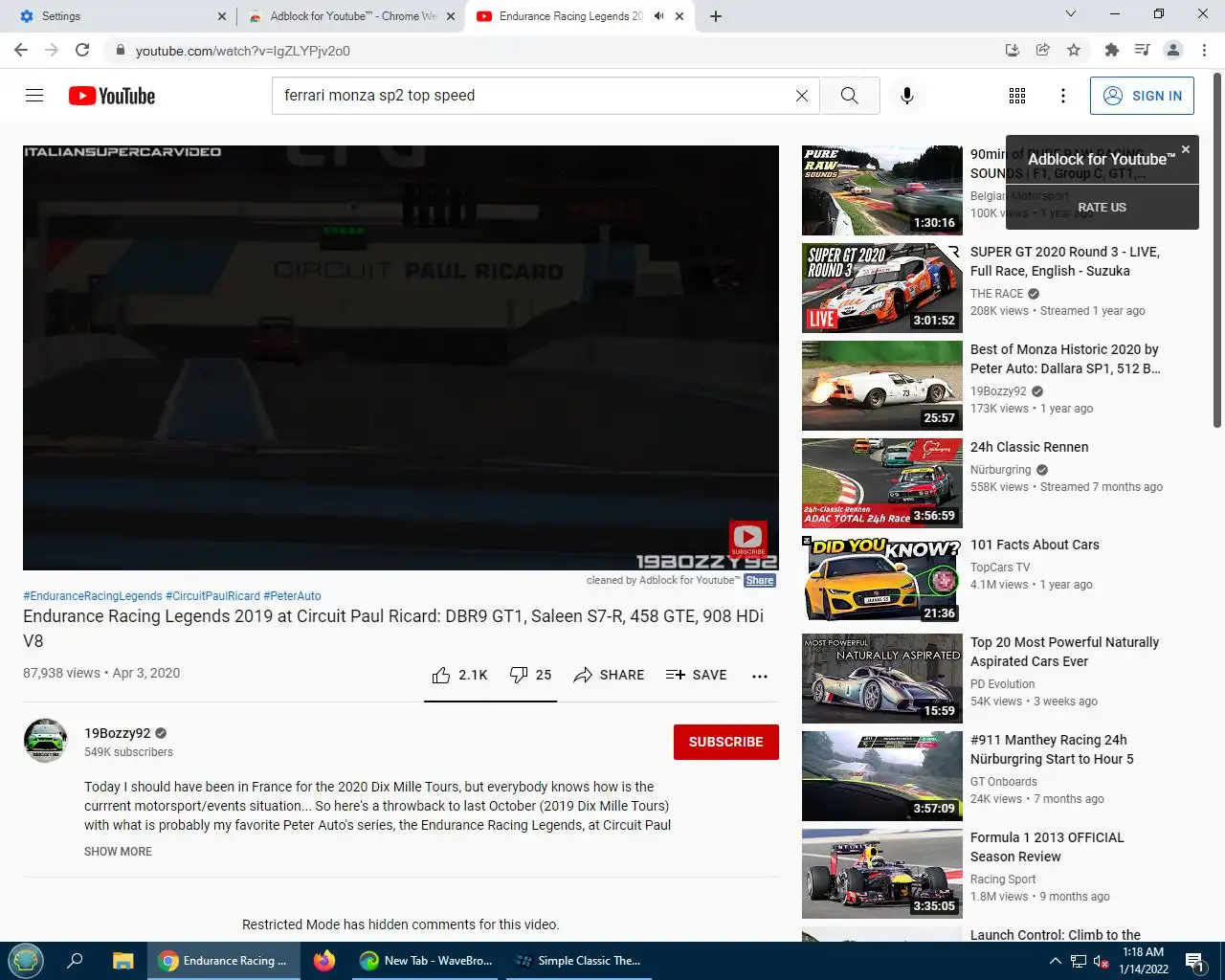1225x980 pixels.
Task: Click Adblock Share link under video
Action: pyautogui.click(x=760, y=580)
